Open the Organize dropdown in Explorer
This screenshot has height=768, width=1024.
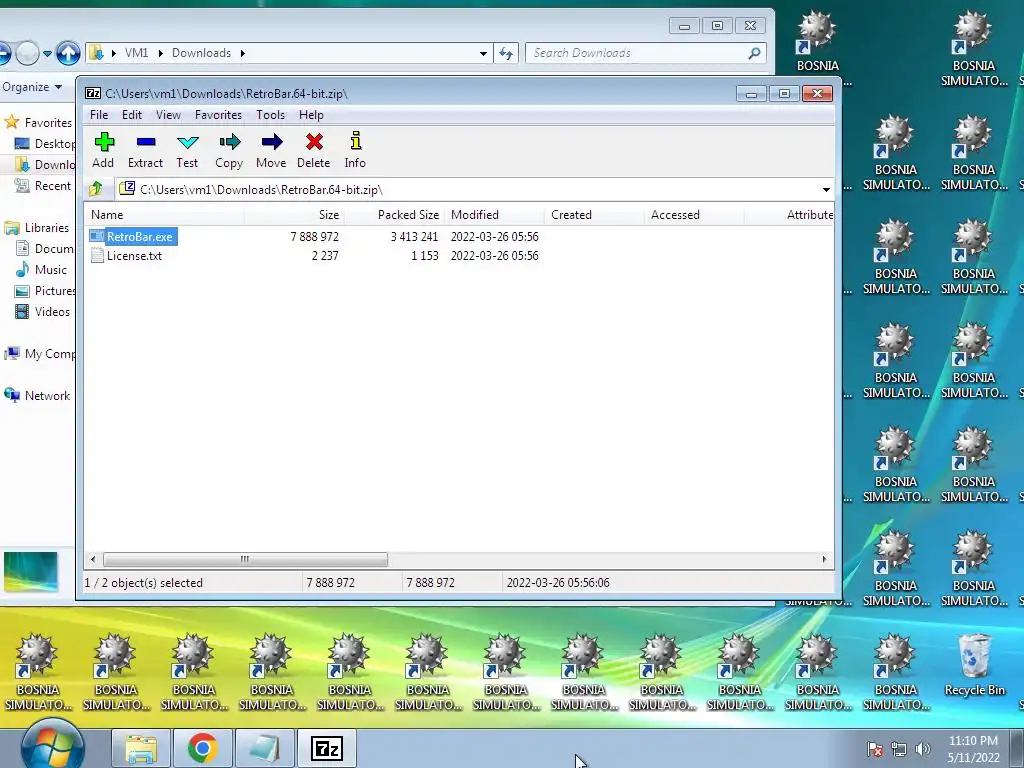coord(32,87)
